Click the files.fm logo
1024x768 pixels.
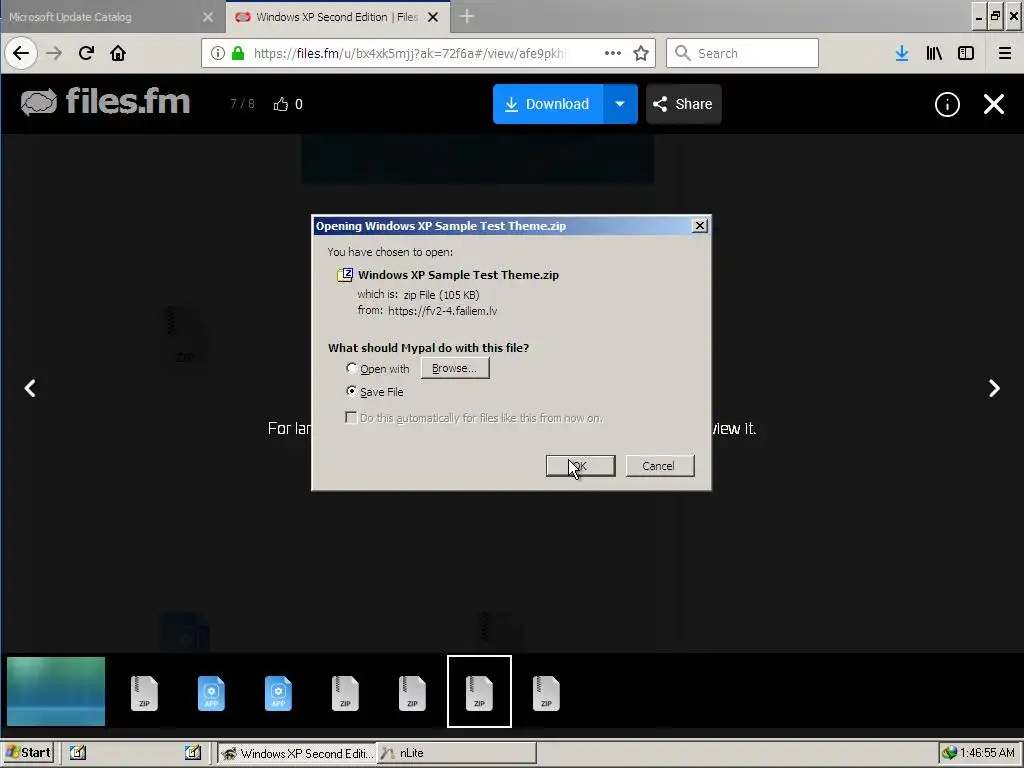pyautogui.click(x=105, y=103)
